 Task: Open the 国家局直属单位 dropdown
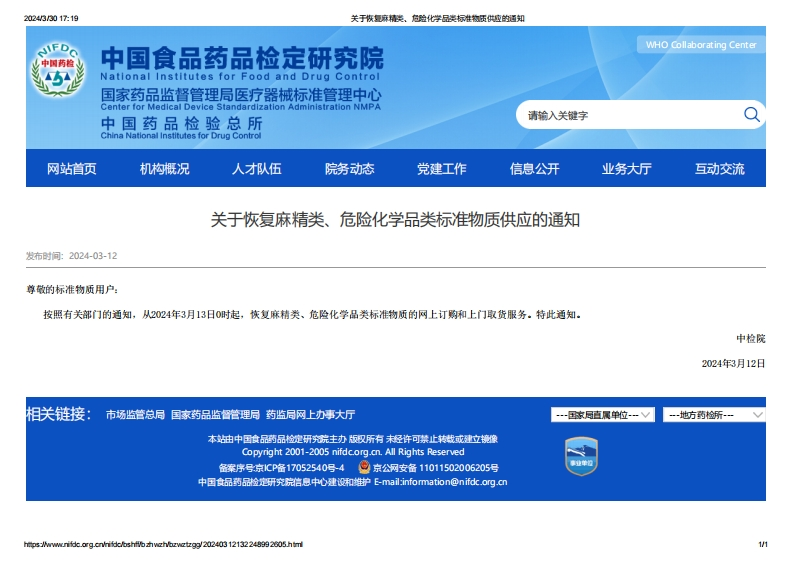(x=603, y=414)
